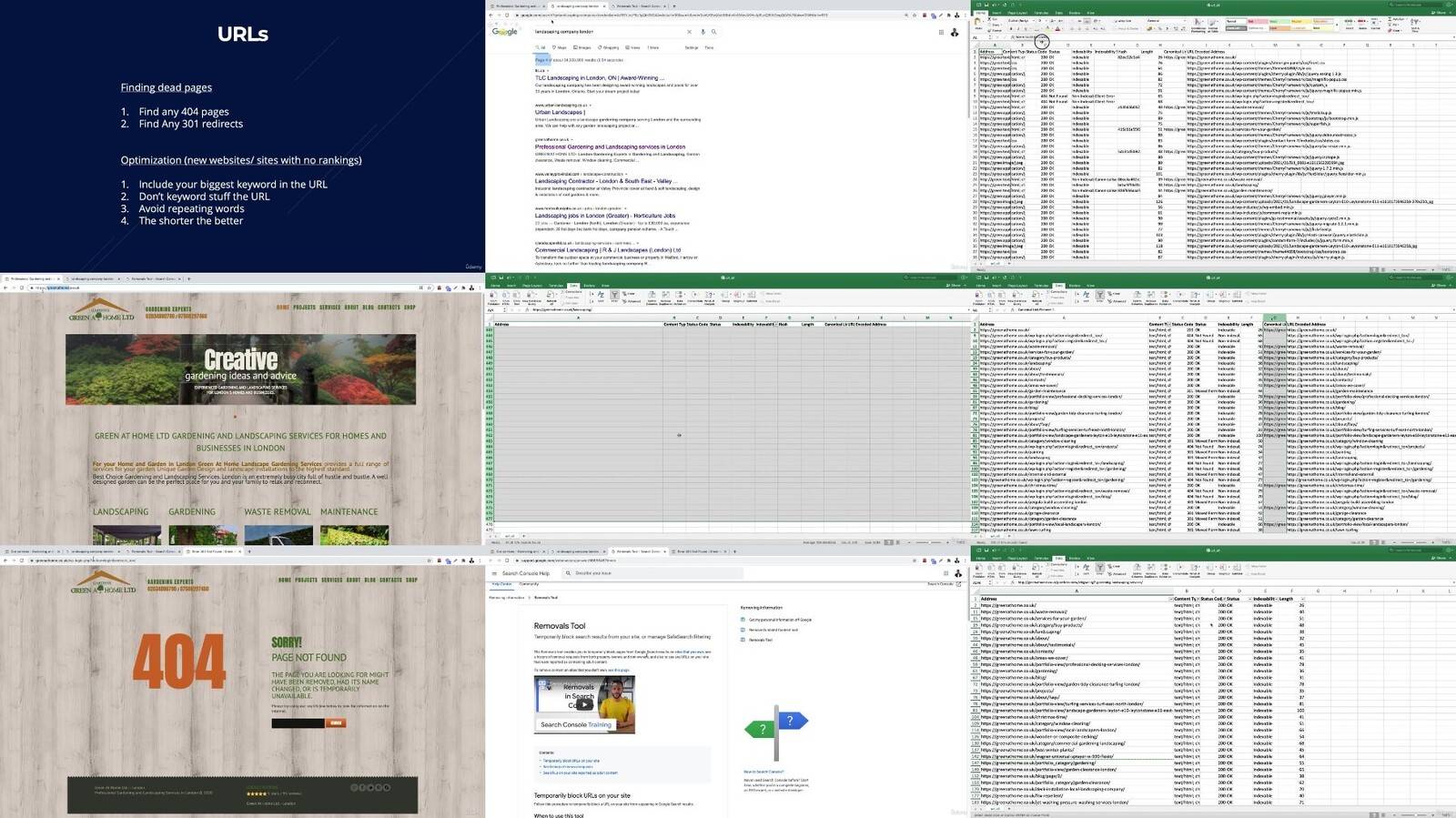Click SERVICES in Green At Home homepage menu
This screenshot has height=818, width=1456.
pyautogui.click(x=329, y=308)
